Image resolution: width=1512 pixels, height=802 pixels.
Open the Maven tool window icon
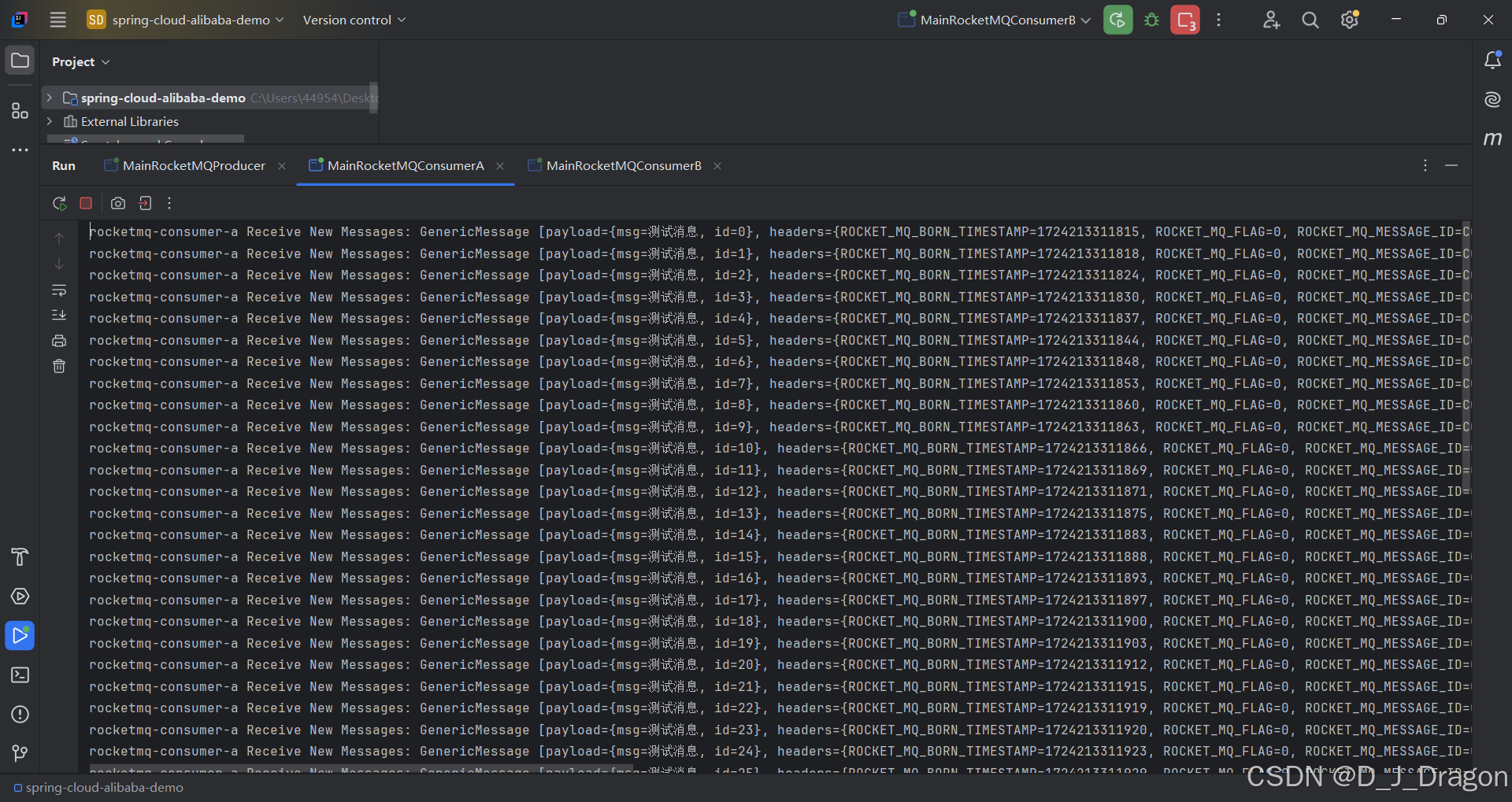click(1492, 139)
